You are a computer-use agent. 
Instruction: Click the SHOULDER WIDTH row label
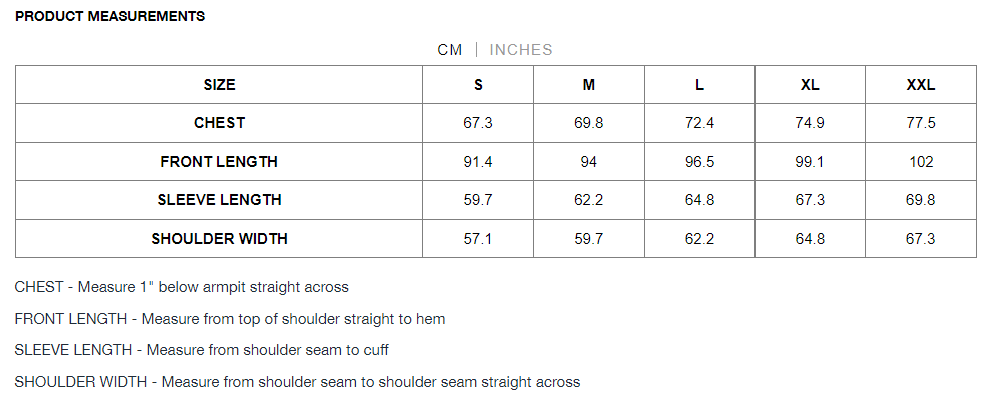(219, 239)
